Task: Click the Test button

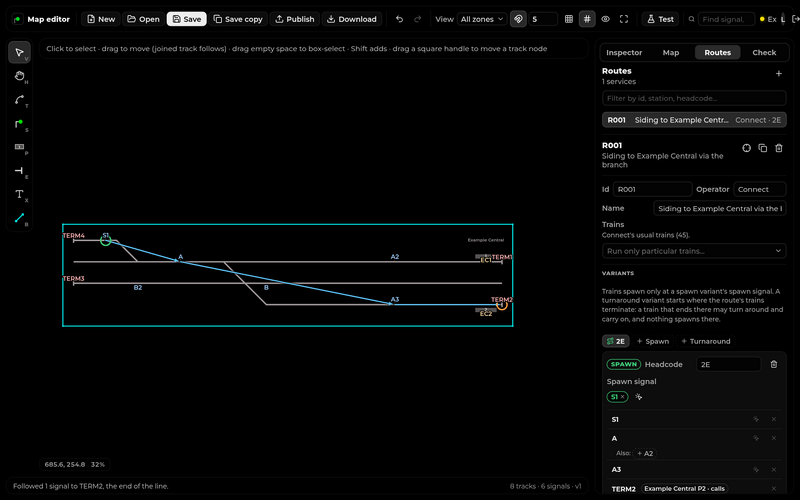Action: point(660,19)
